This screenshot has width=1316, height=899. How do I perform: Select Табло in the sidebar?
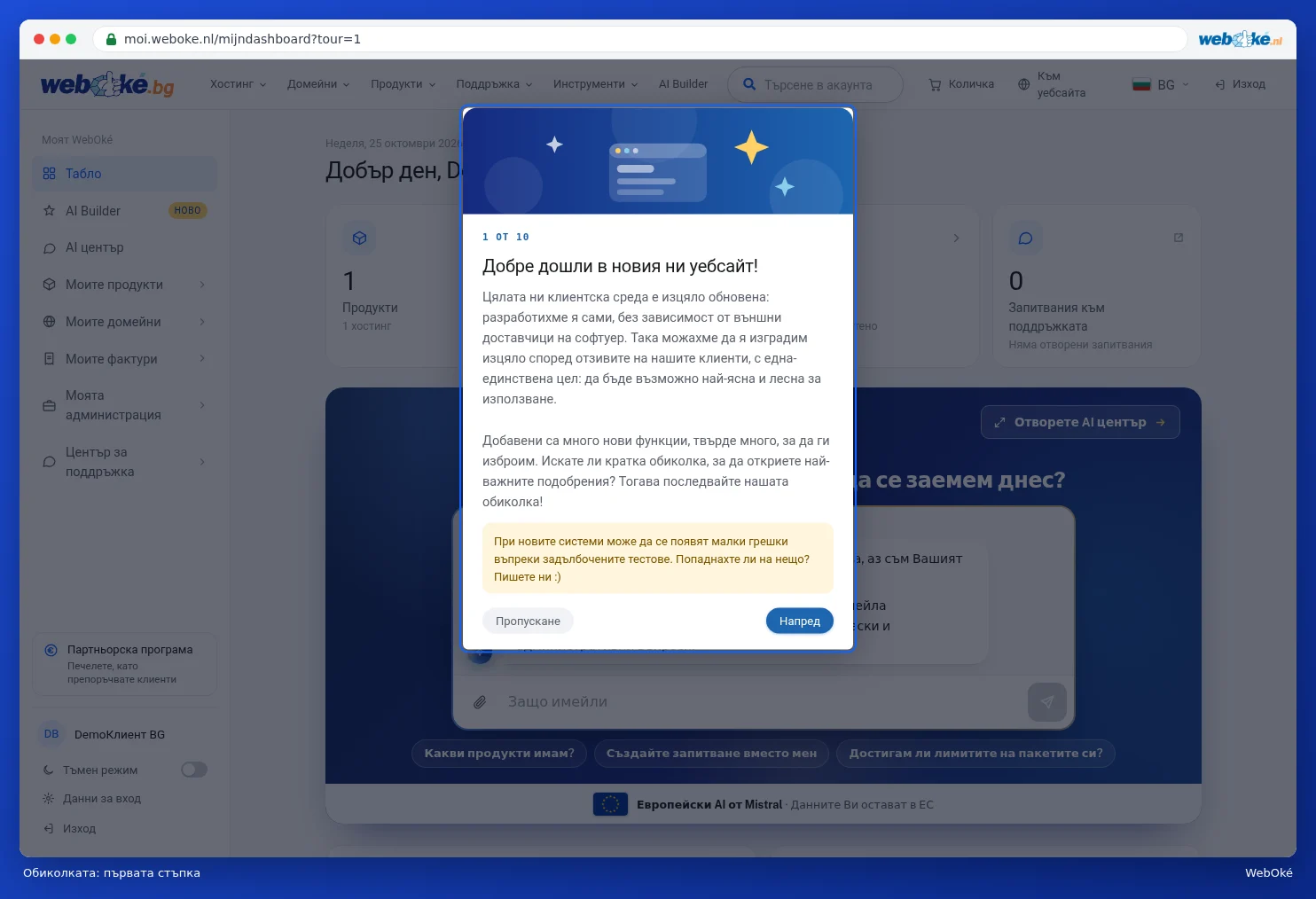tap(124, 174)
